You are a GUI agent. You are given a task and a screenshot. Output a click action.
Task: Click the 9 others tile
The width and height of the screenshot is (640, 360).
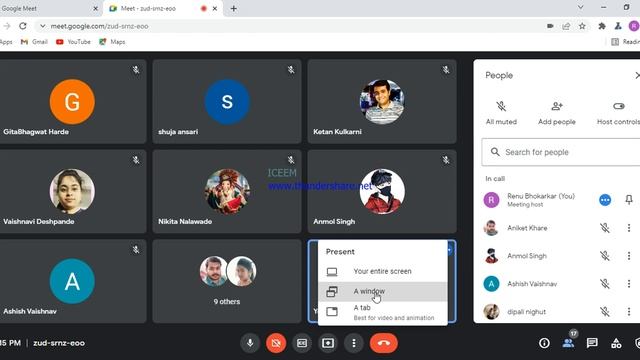click(227, 281)
